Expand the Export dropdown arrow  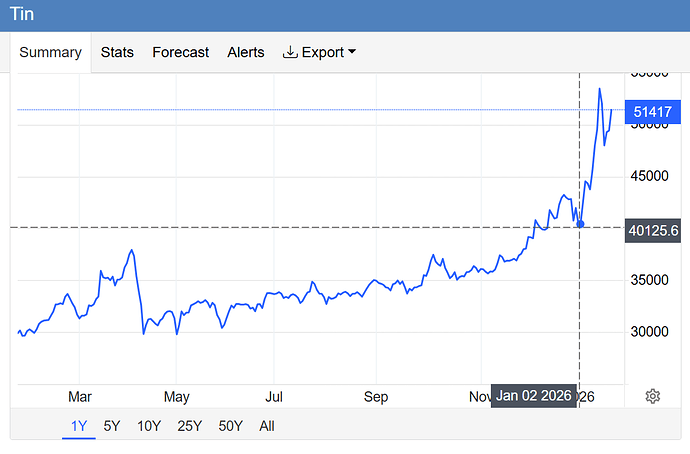click(352, 51)
